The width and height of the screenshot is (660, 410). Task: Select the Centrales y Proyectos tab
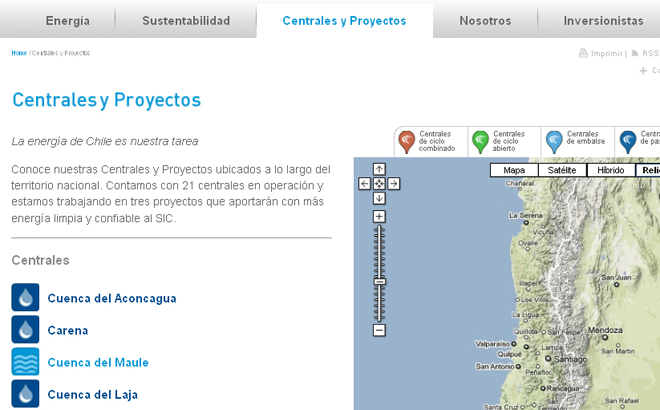click(344, 21)
